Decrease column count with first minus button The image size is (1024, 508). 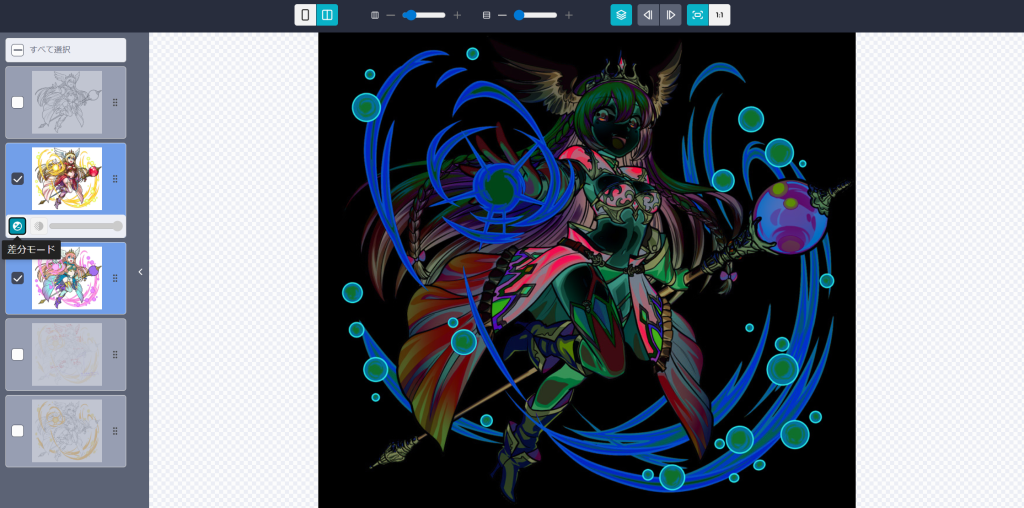point(391,15)
